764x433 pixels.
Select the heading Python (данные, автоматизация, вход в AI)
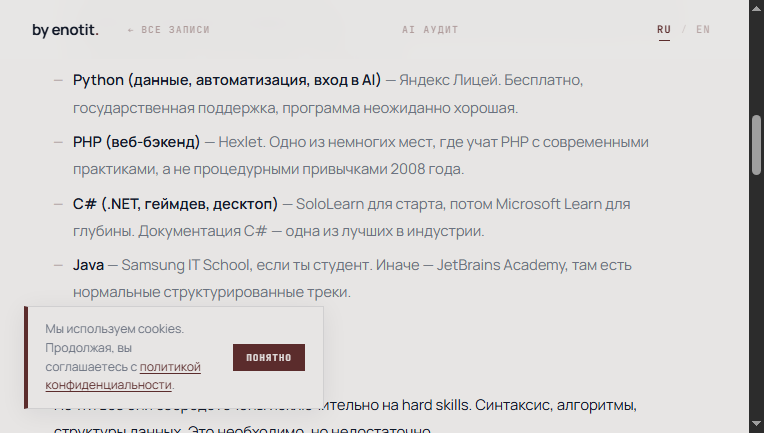pos(227,80)
